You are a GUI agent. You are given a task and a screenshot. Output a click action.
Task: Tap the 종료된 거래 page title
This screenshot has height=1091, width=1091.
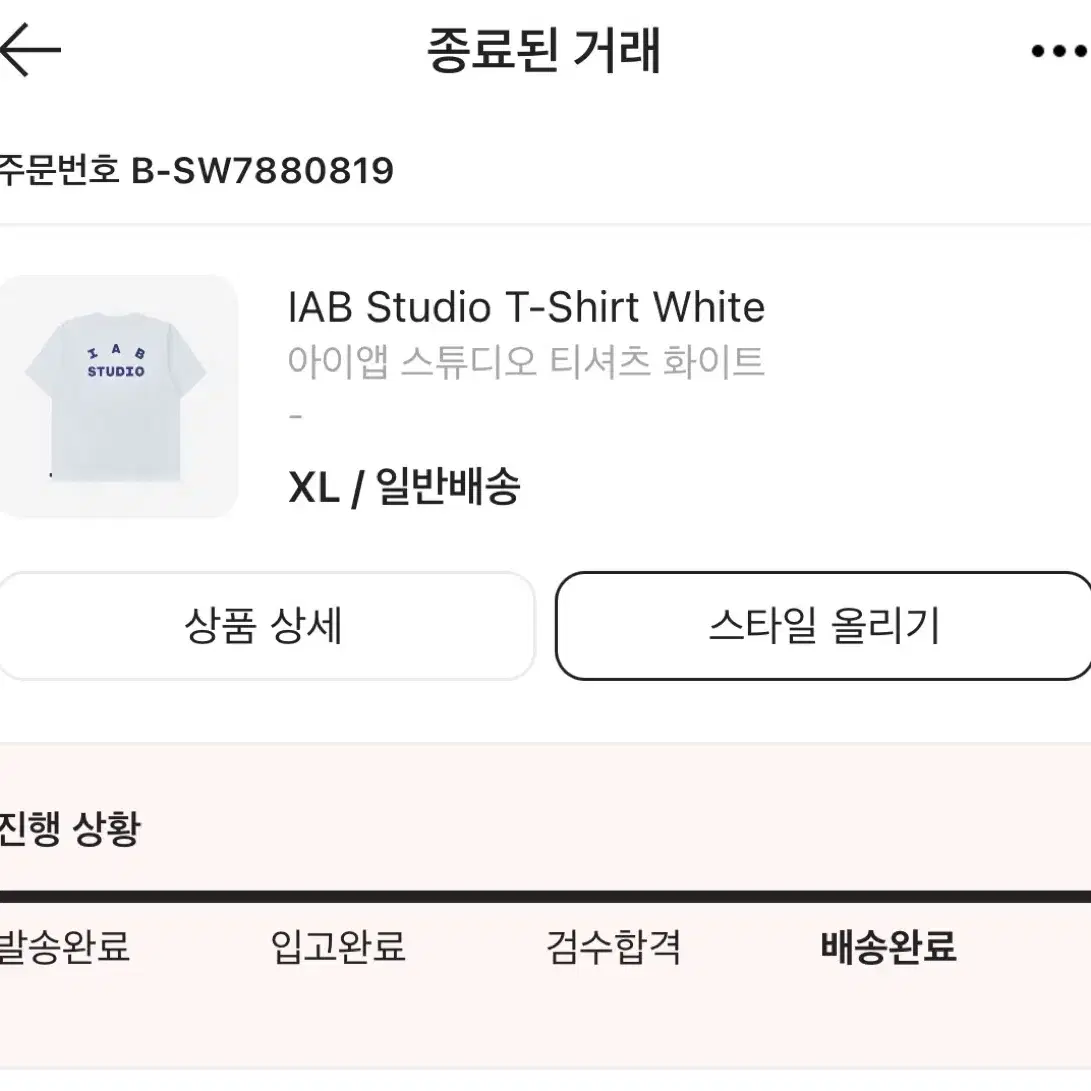tap(543, 50)
